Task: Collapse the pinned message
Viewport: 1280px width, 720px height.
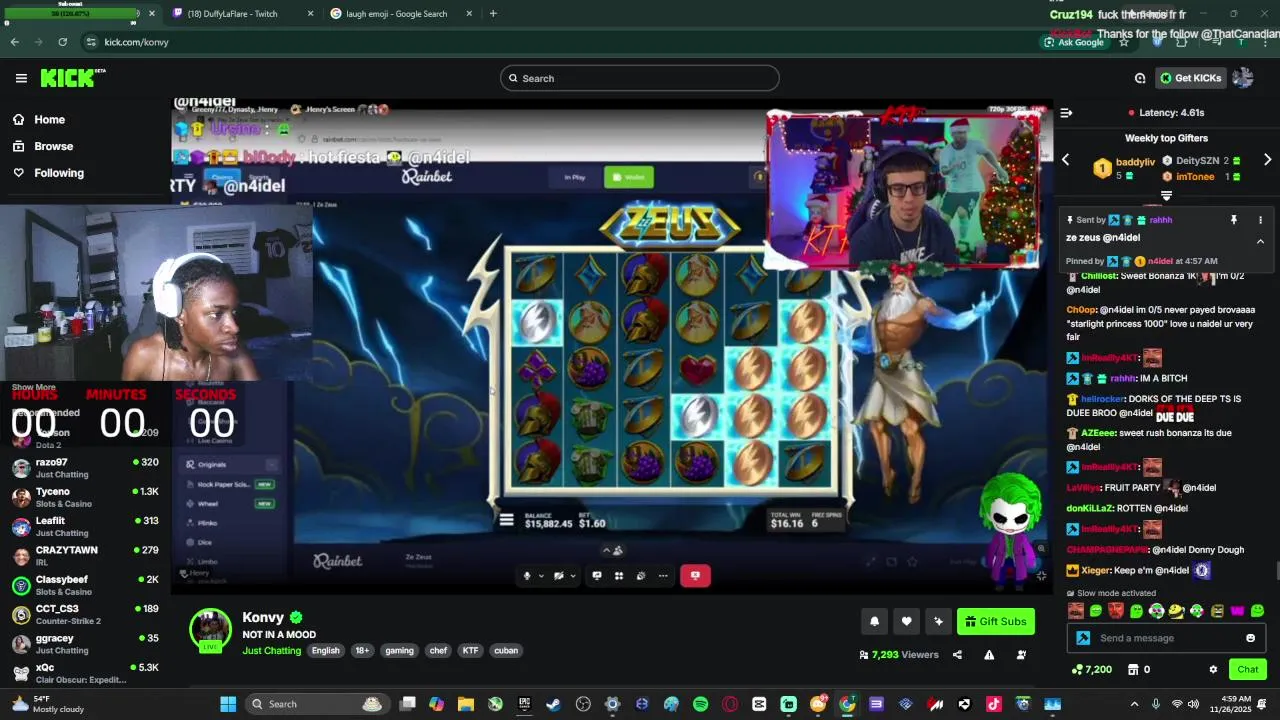Action: click(1260, 241)
